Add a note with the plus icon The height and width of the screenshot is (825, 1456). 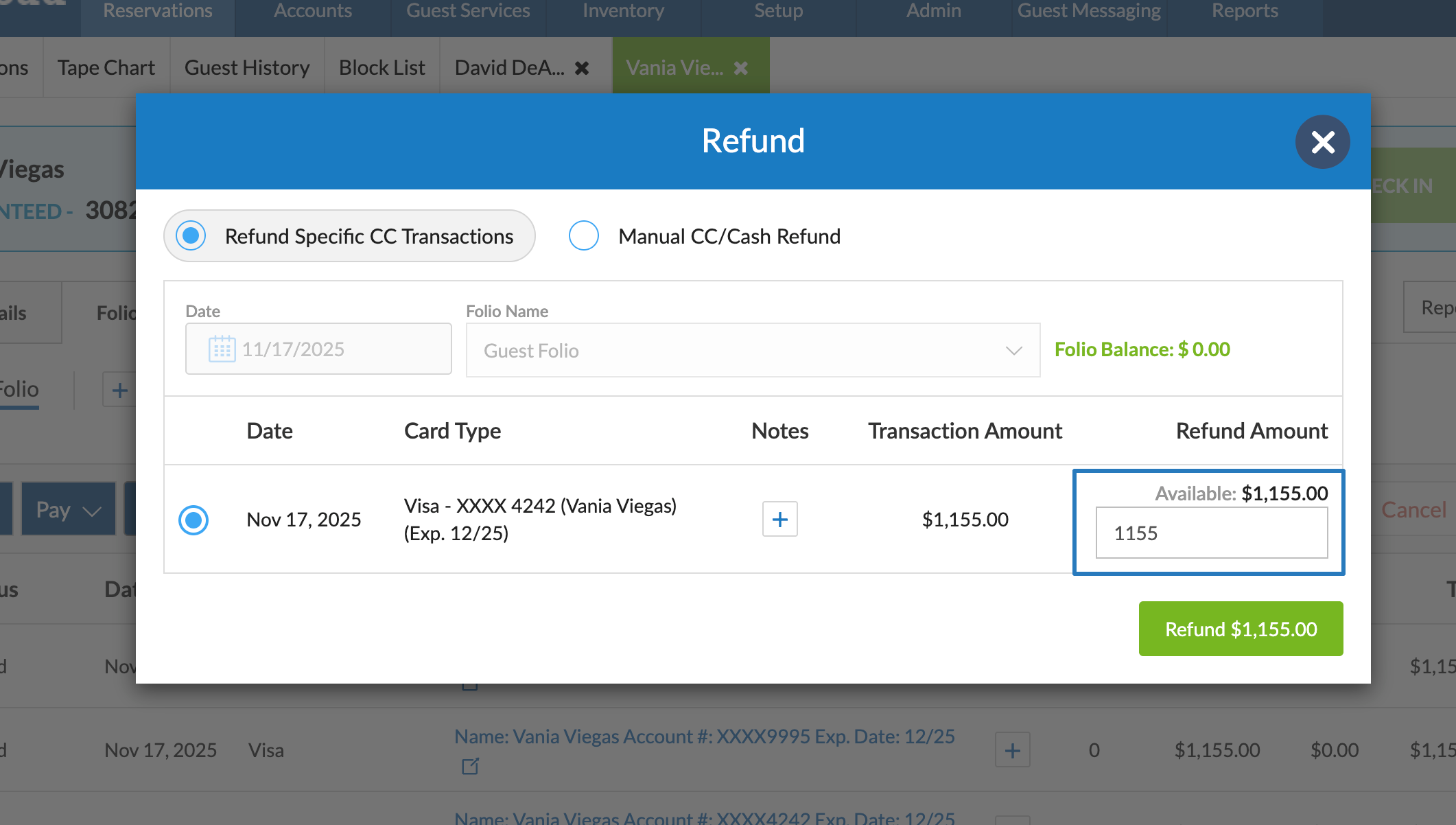coord(779,520)
